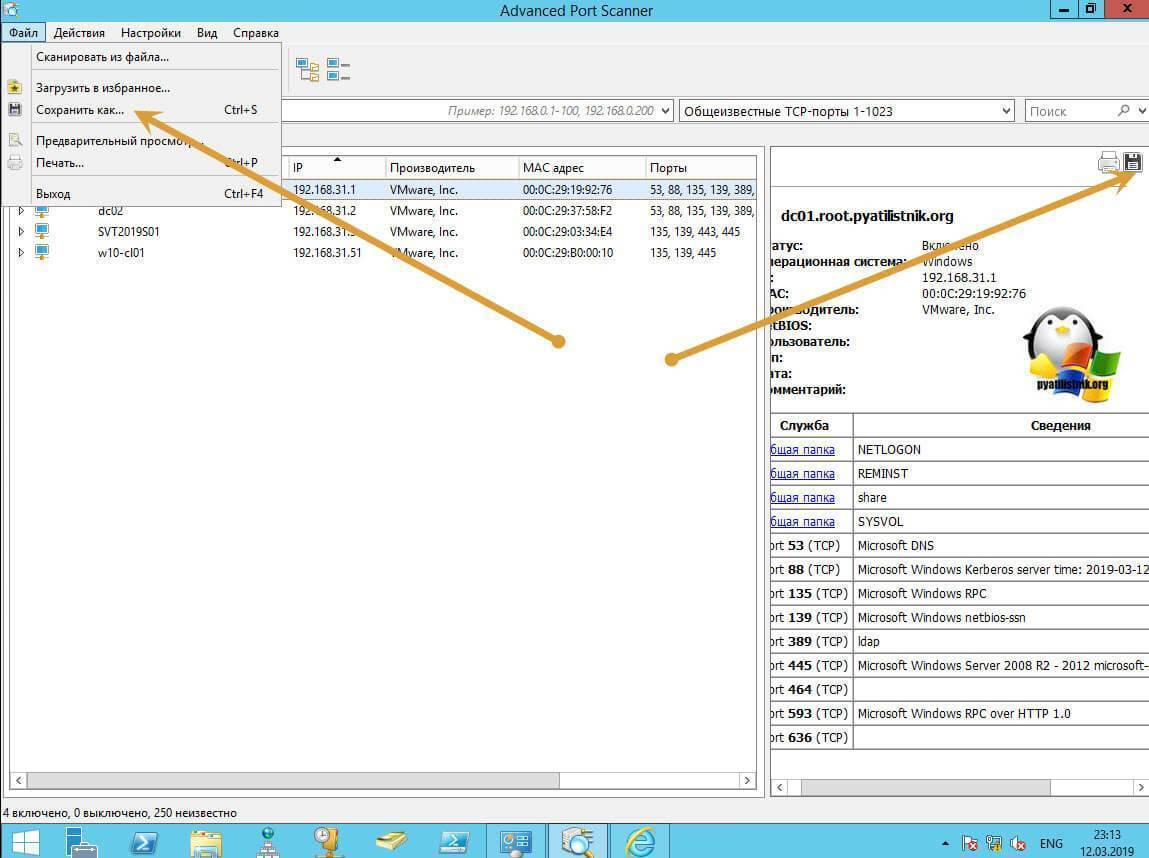Open the IP range history dropdown arrow

click(666, 111)
